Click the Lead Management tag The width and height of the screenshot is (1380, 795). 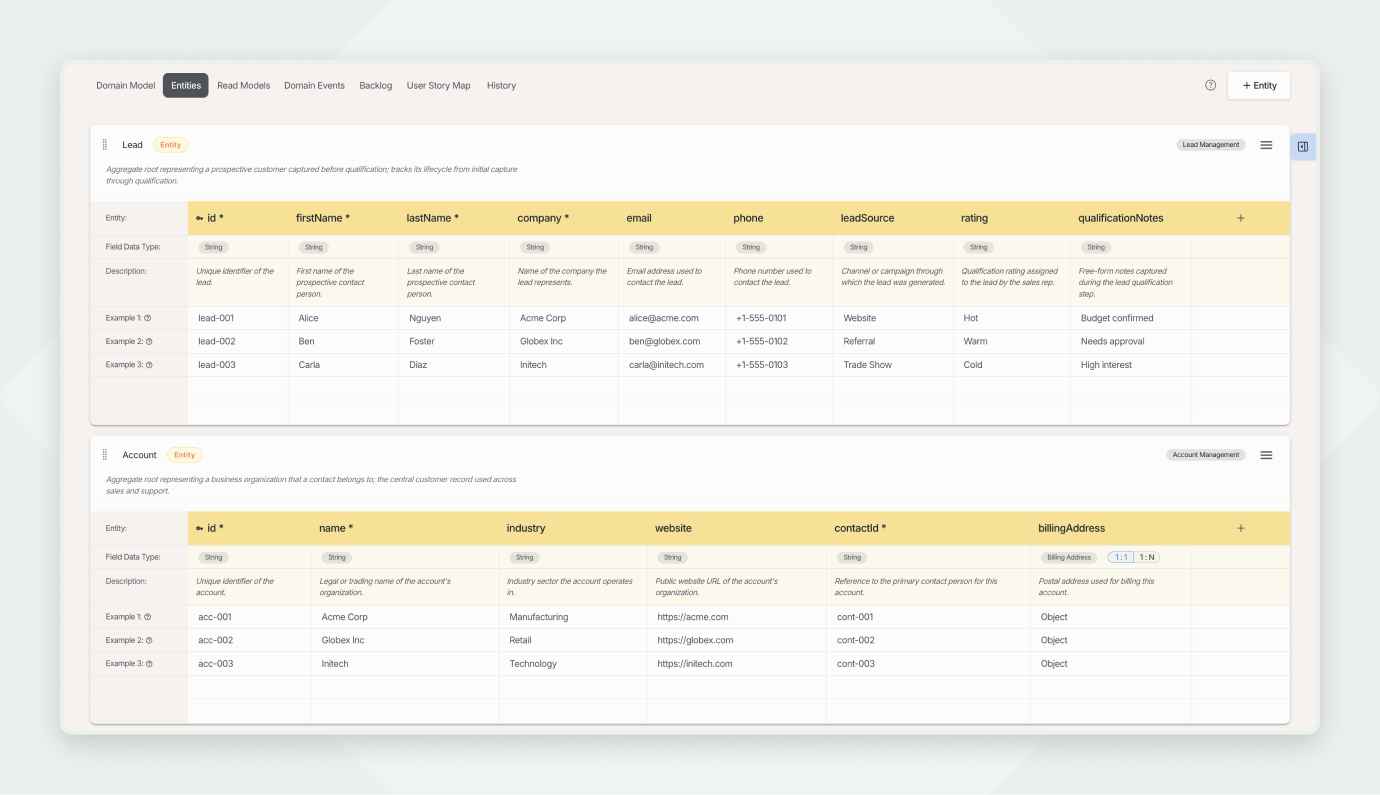coord(1211,145)
